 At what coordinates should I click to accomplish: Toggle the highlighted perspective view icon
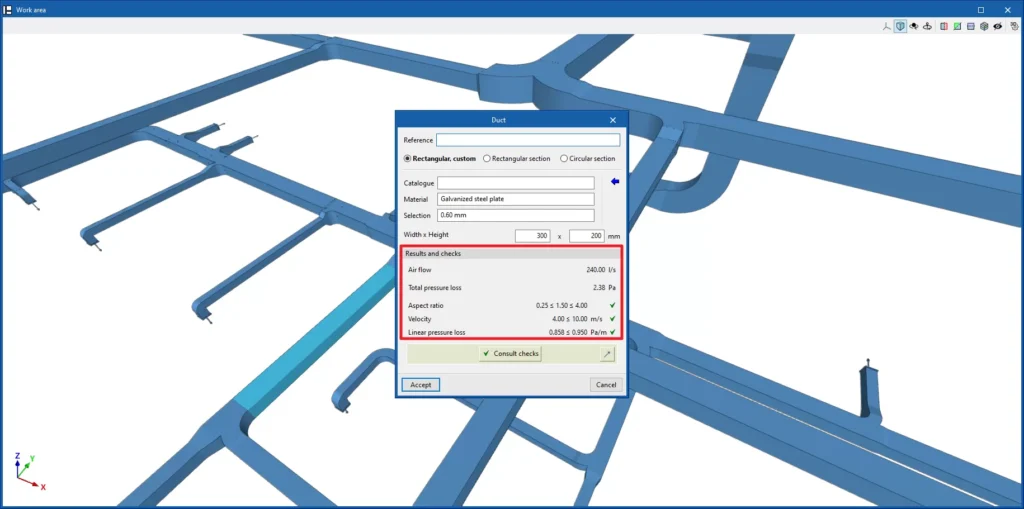[901, 27]
